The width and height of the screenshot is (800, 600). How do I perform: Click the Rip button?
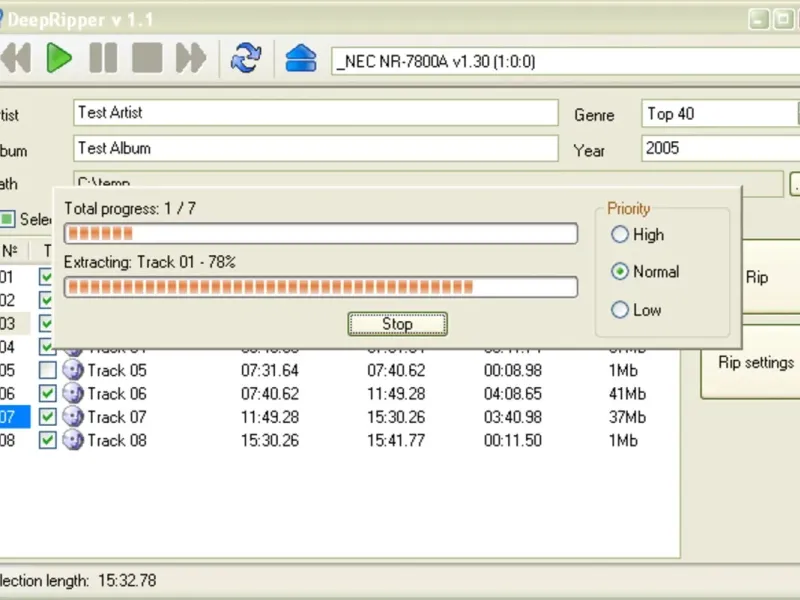[757, 278]
